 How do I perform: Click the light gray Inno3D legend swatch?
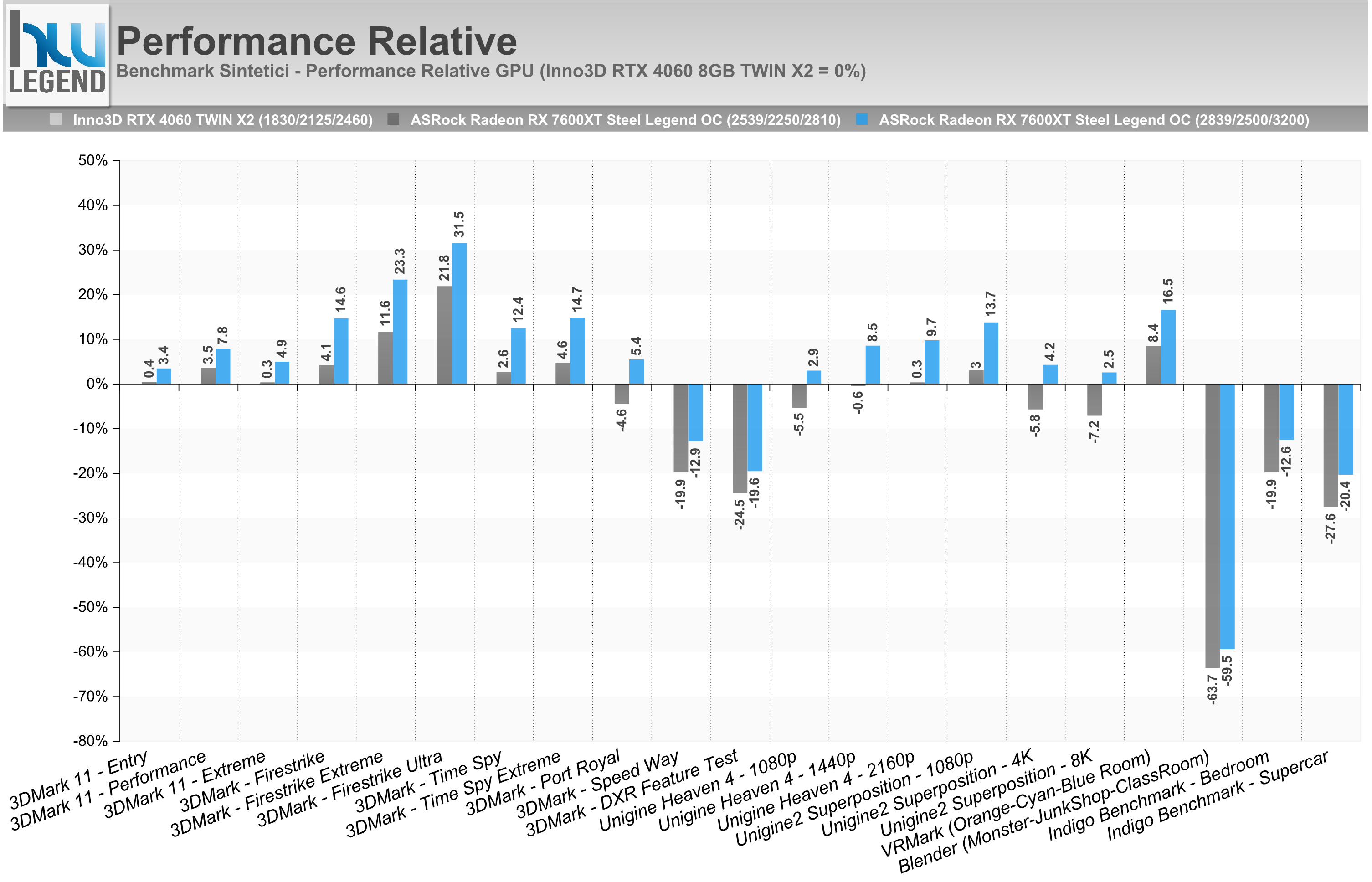(x=56, y=119)
